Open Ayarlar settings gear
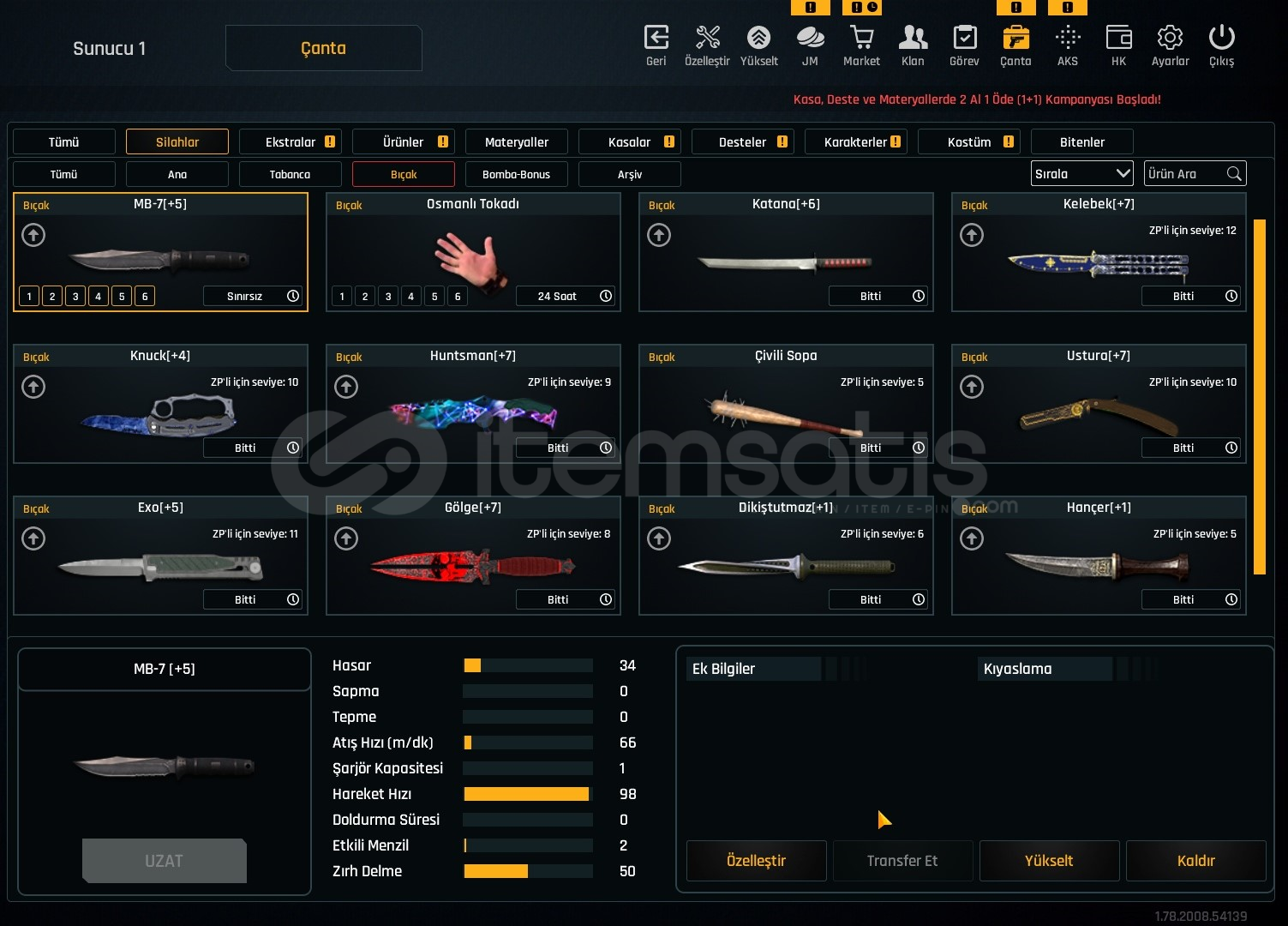 (x=1170, y=38)
